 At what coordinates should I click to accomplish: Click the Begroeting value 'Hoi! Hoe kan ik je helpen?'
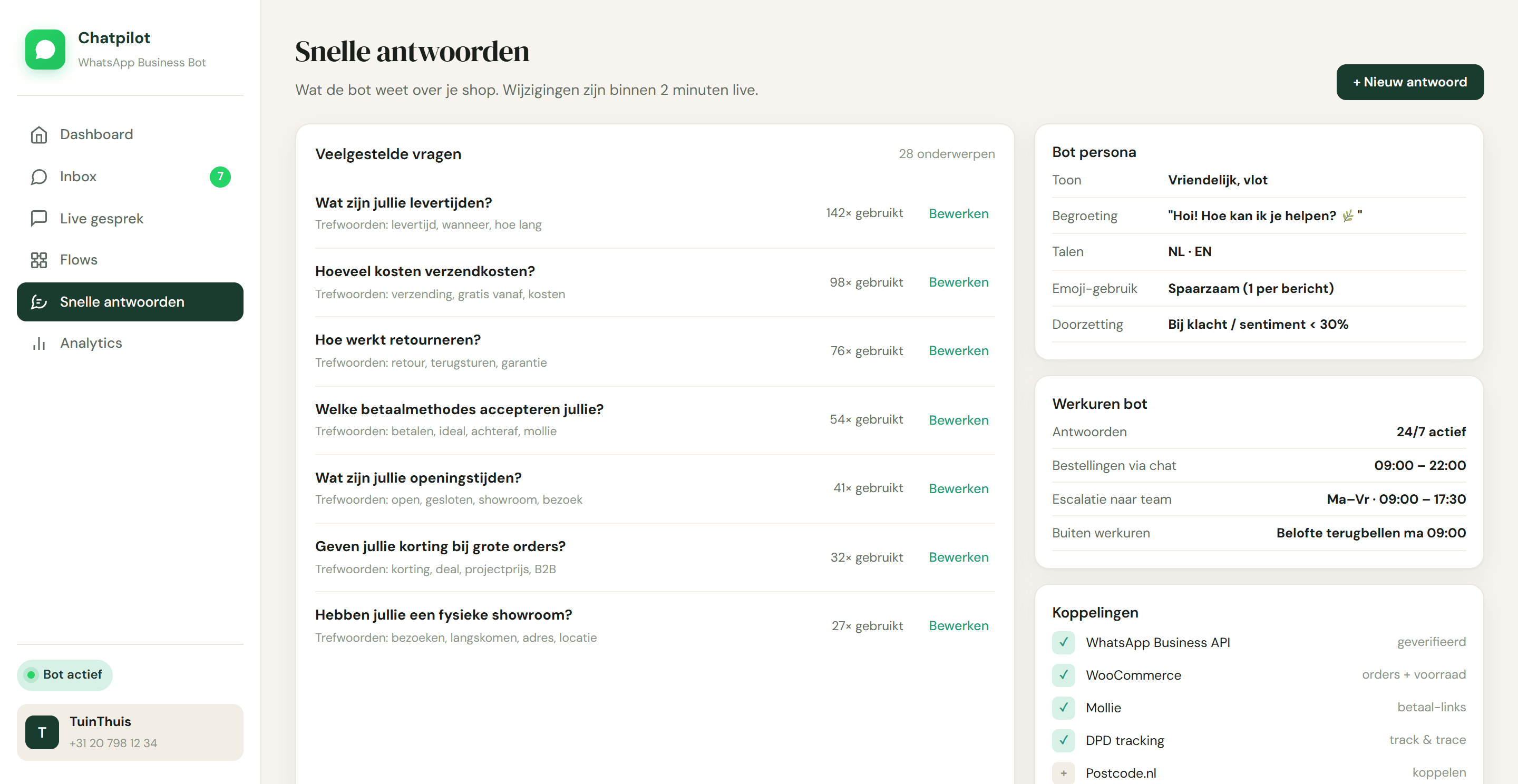pyautogui.click(x=1264, y=215)
